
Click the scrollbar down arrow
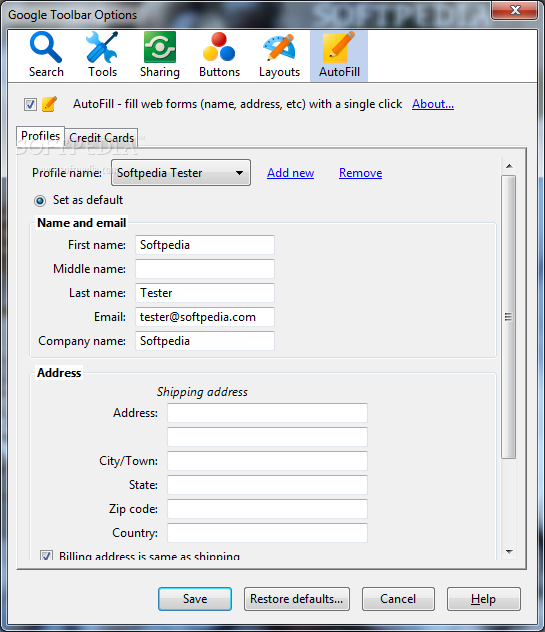[509, 551]
